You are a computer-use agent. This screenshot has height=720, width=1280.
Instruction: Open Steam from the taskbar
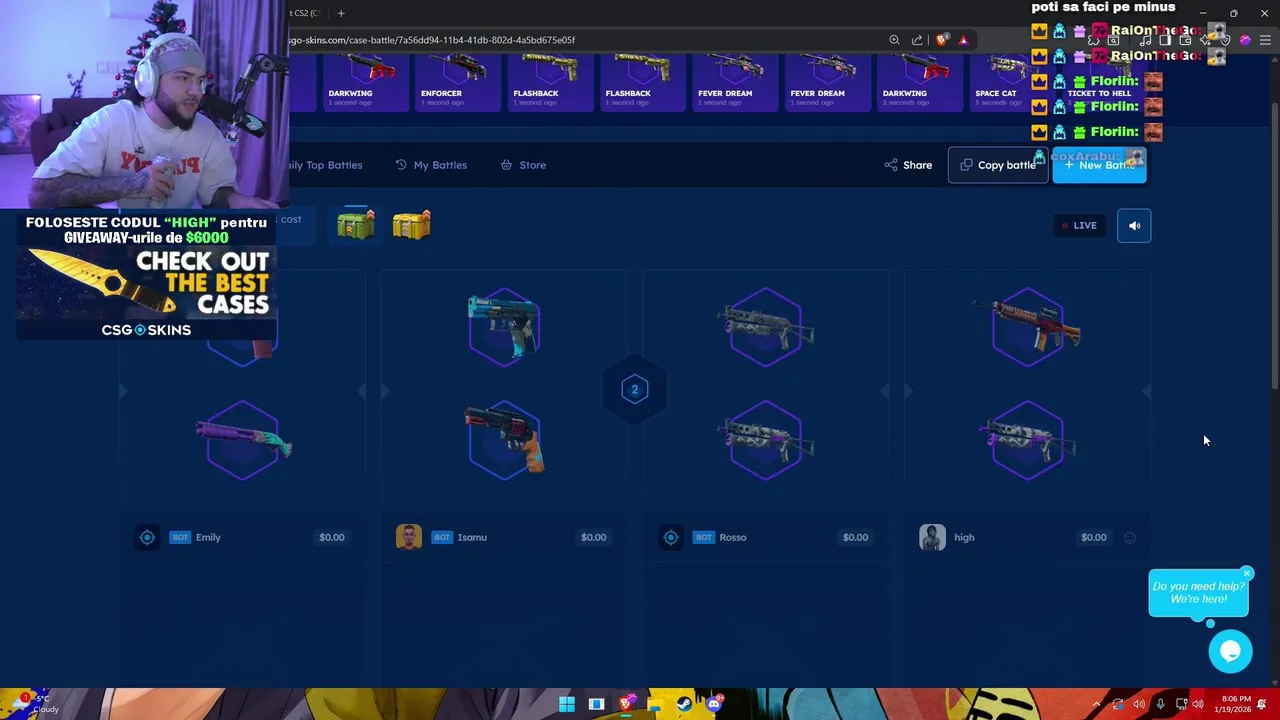click(x=684, y=704)
